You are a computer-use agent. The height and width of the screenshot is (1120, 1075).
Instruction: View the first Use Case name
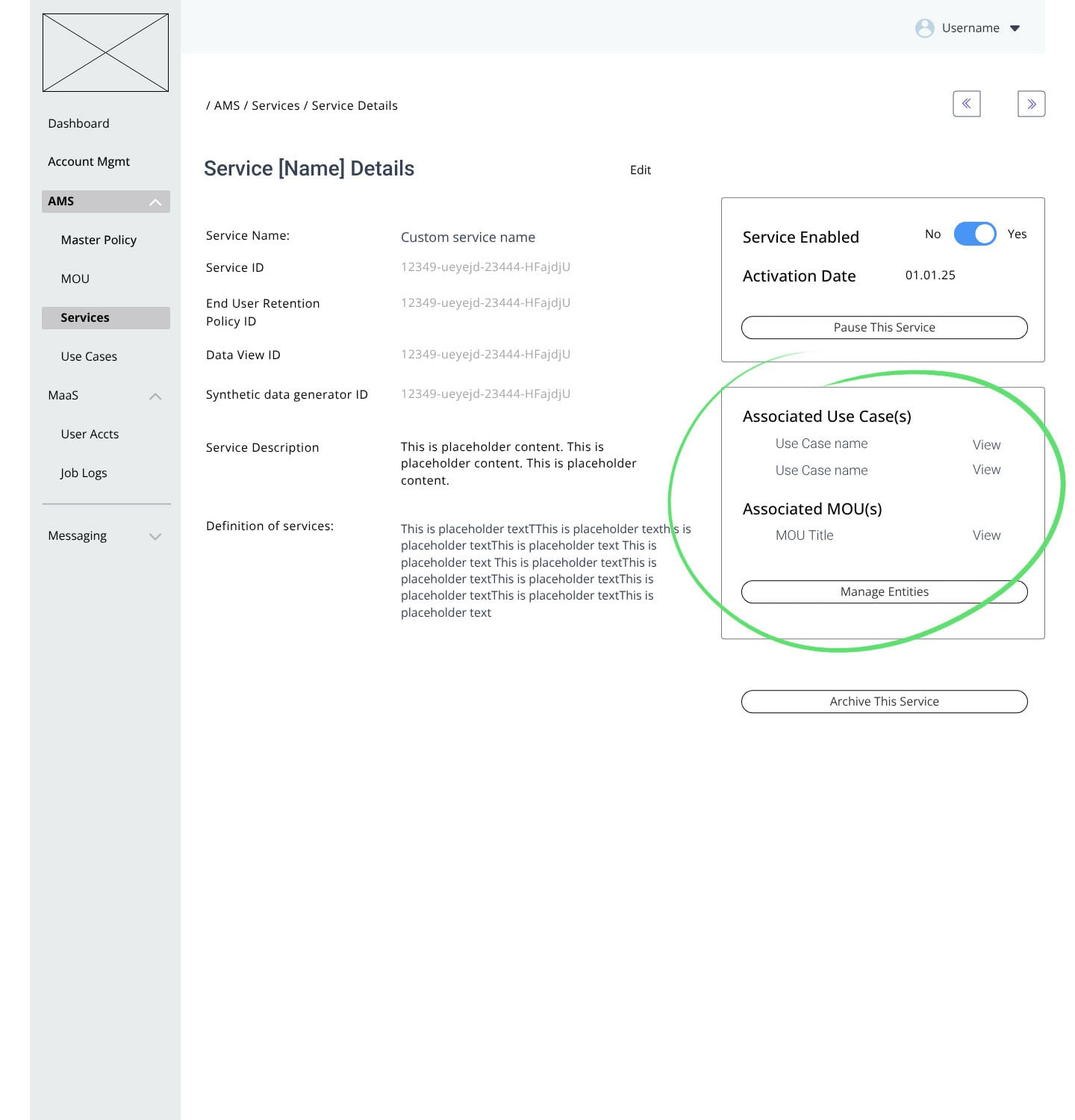(985, 444)
